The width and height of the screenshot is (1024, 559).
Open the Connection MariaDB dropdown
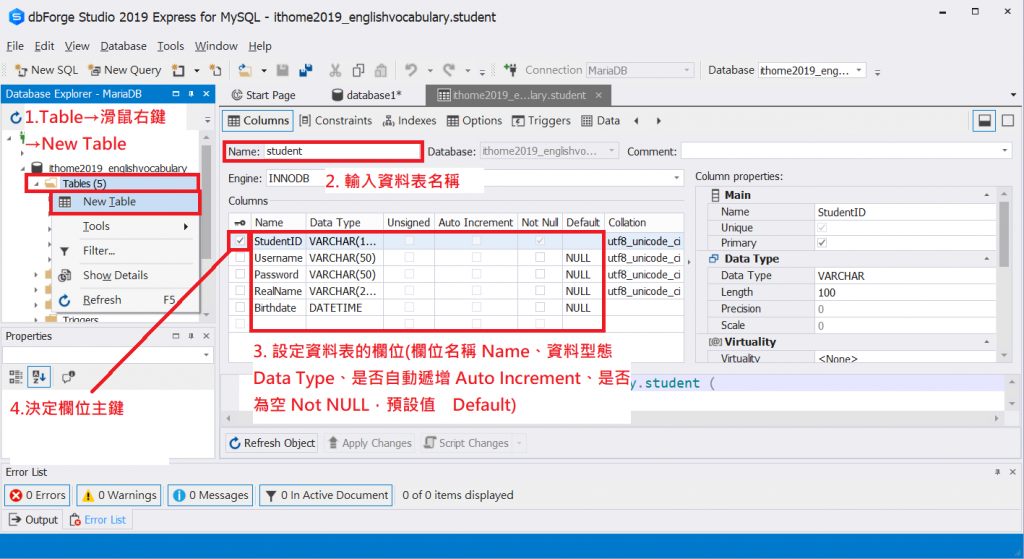687,70
